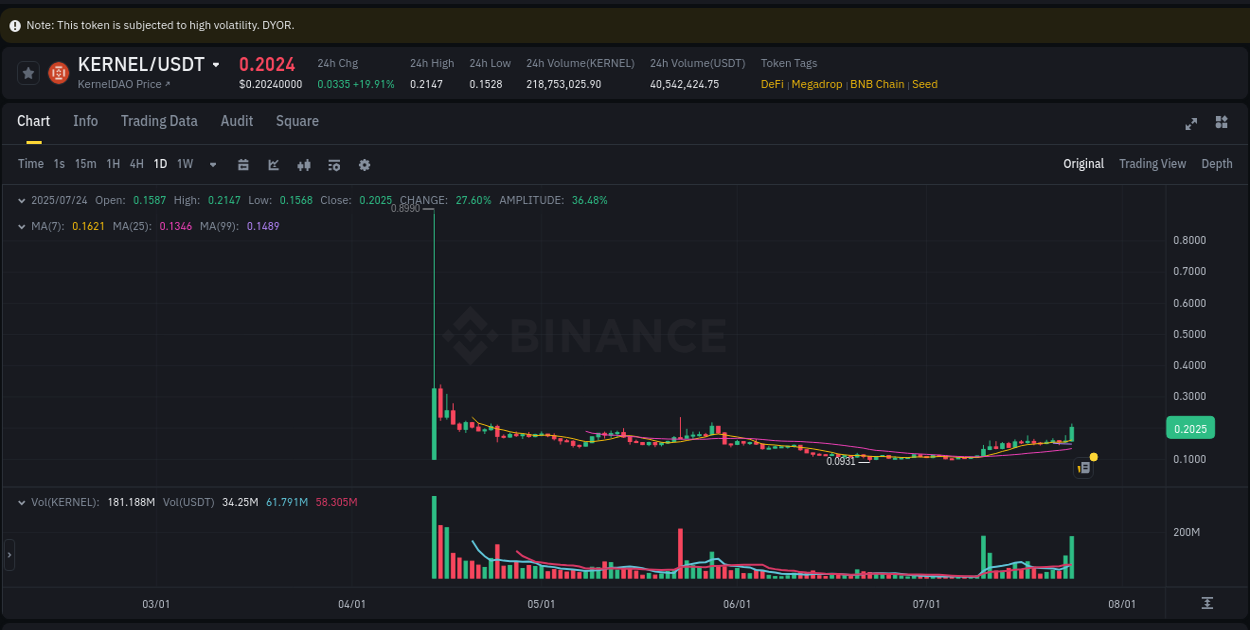Collapse the OHLC info row chevron

tap(21, 200)
